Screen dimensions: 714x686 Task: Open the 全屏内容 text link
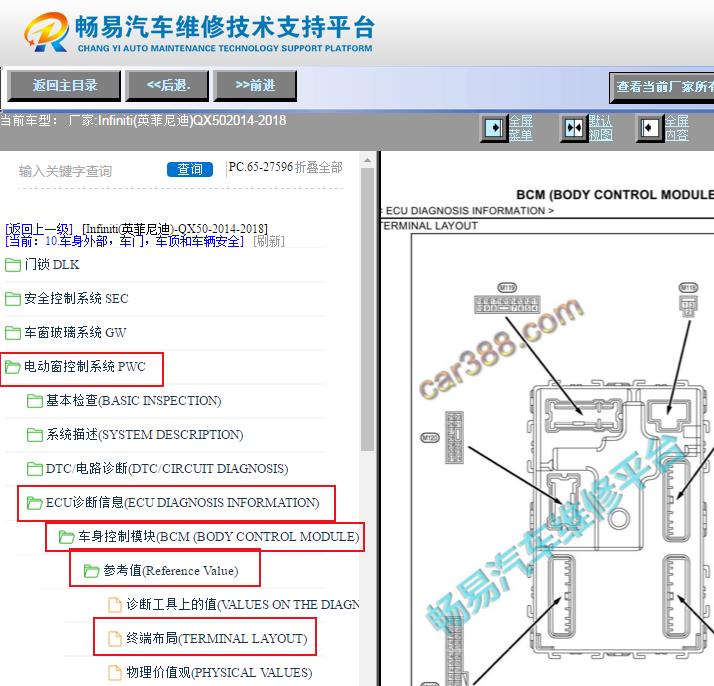click(677, 128)
